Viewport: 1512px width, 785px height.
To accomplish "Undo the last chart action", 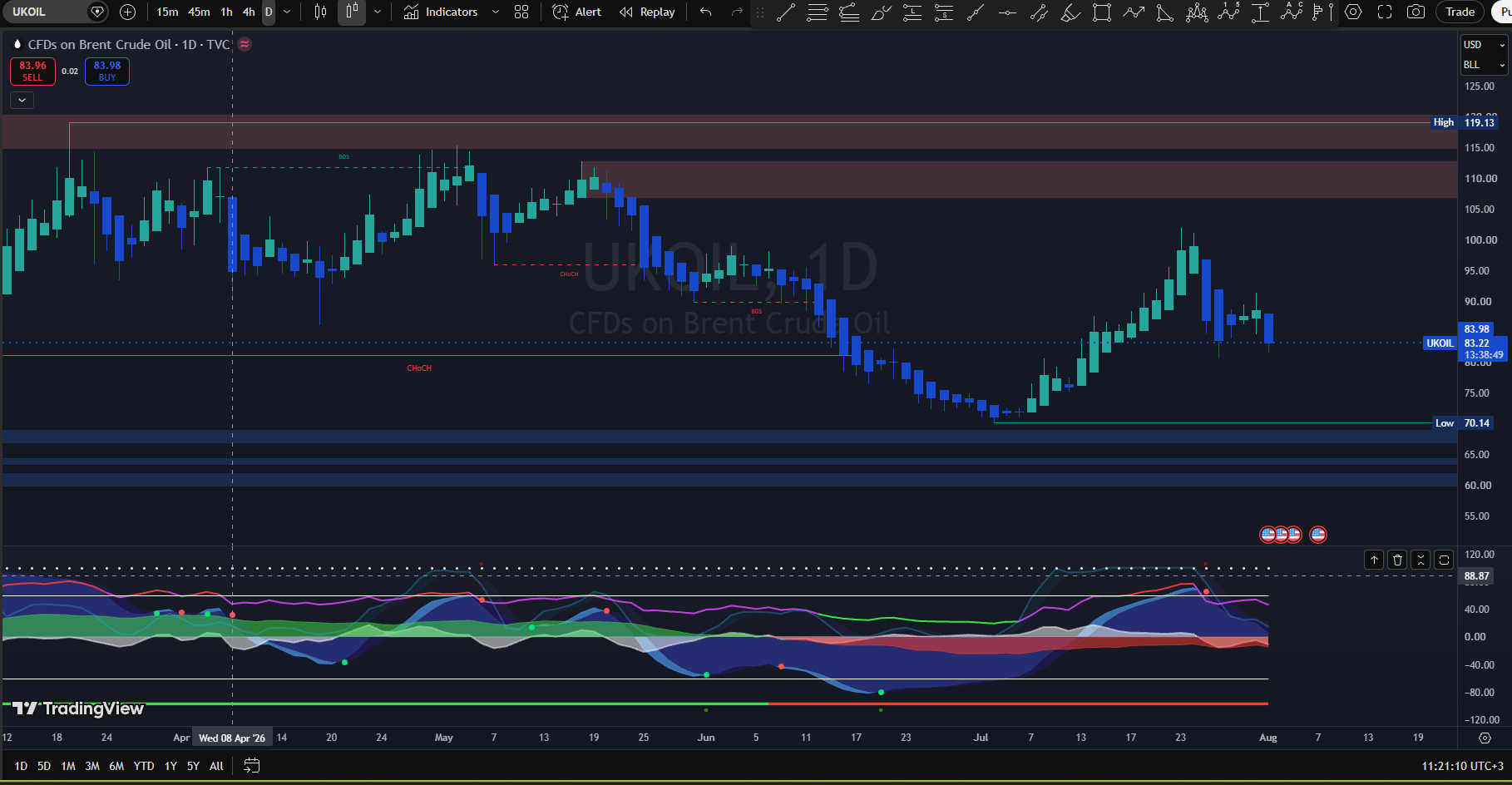I will point(705,12).
